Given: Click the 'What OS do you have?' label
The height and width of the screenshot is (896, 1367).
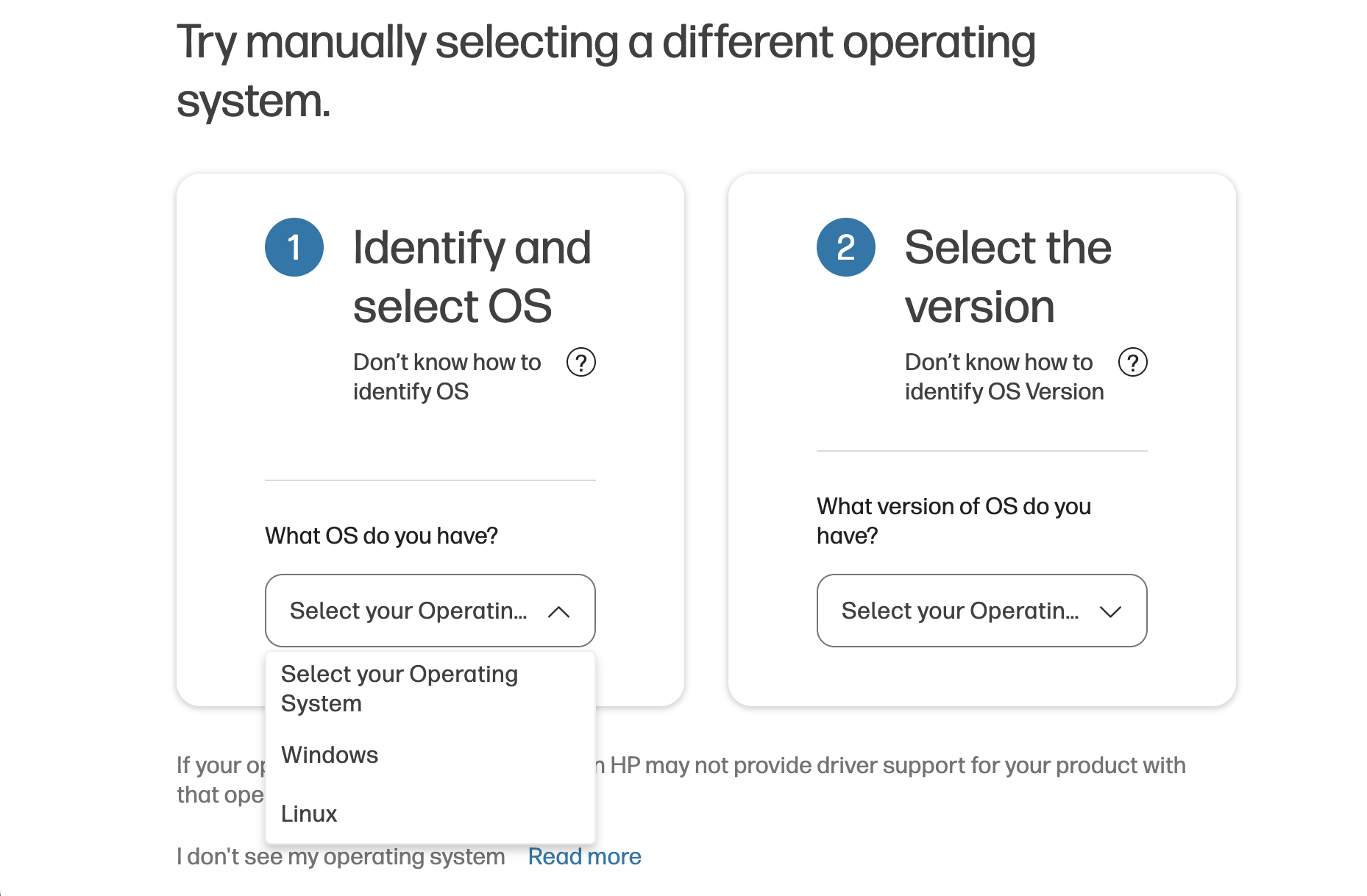Looking at the screenshot, I should (381, 536).
